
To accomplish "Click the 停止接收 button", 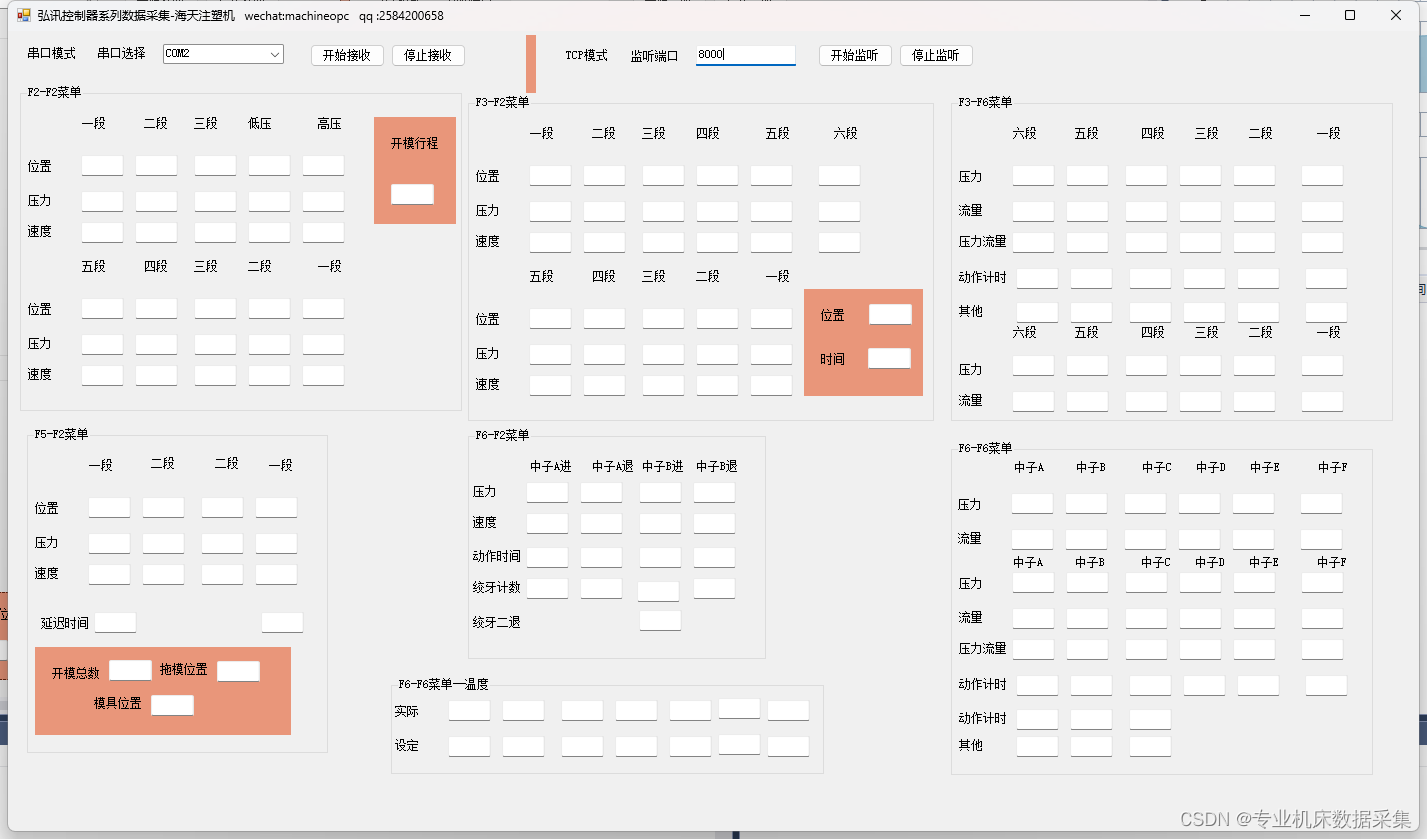I will [x=428, y=56].
